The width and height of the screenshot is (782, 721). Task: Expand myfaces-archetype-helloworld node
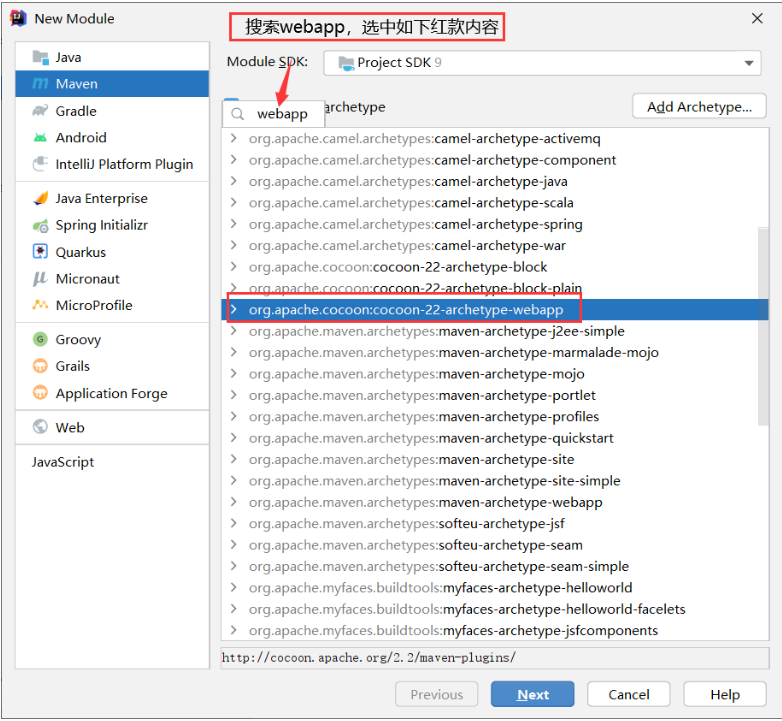coord(233,587)
